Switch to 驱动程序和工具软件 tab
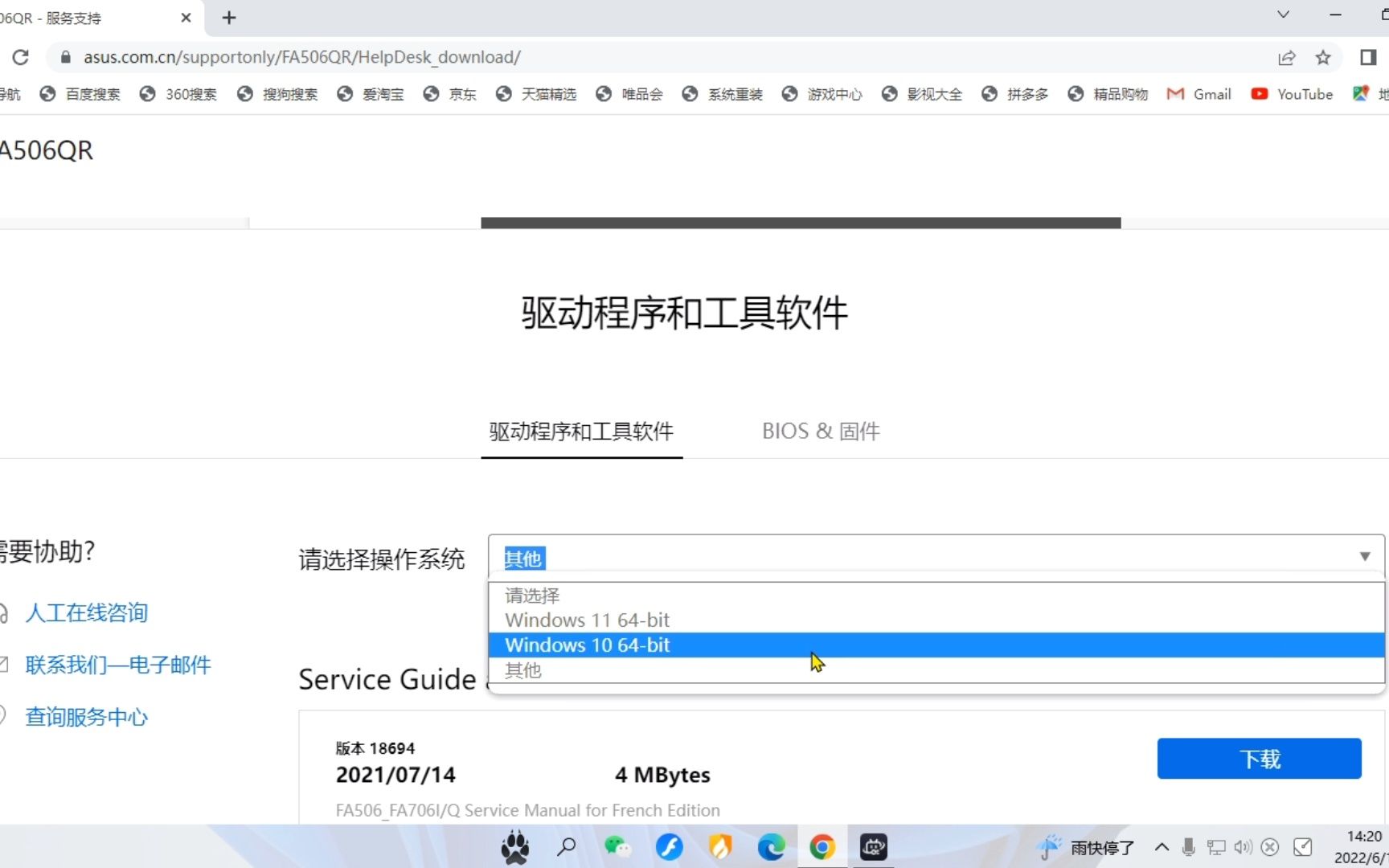1389x868 pixels. tap(581, 432)
